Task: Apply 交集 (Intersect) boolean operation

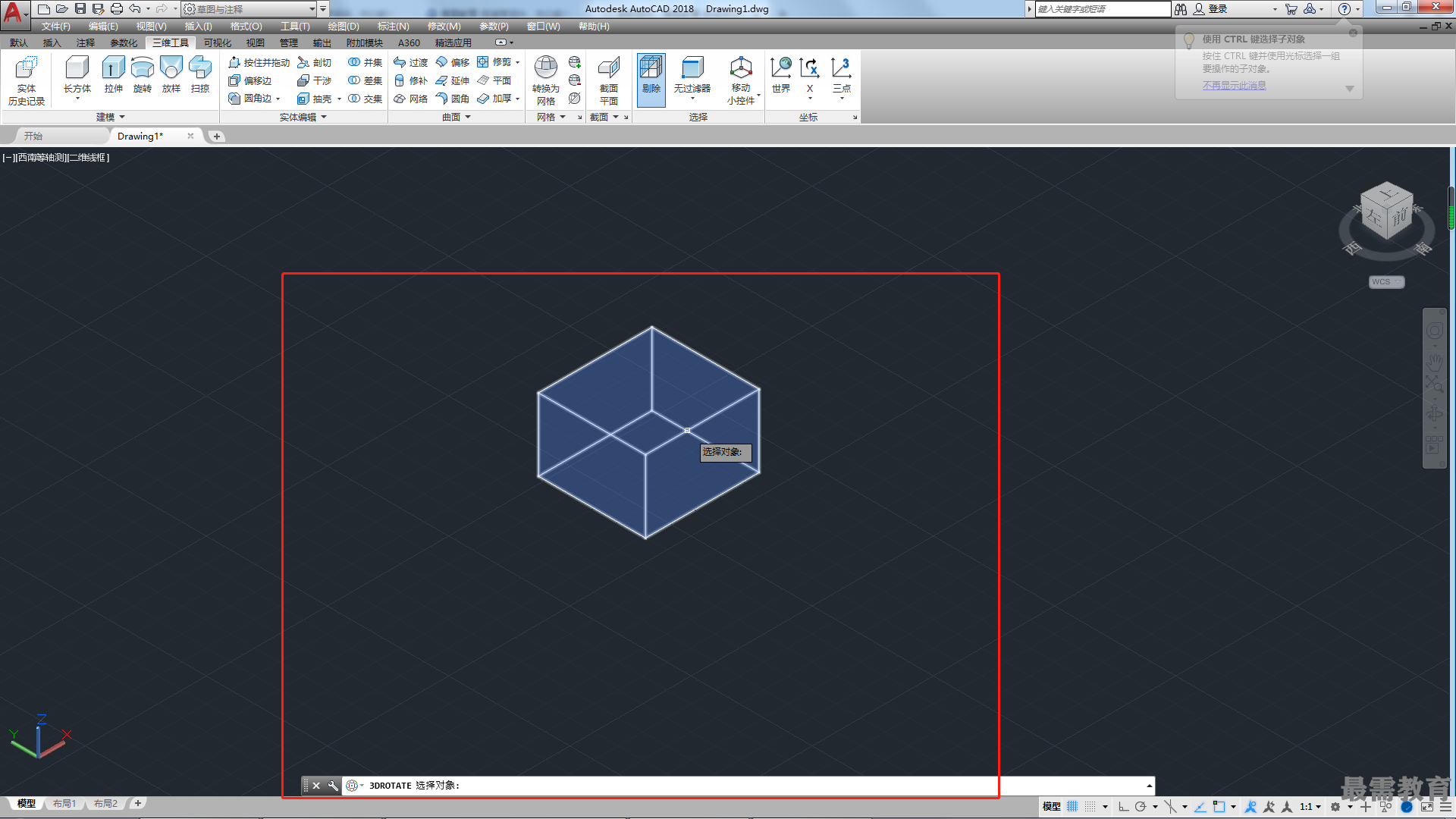Action: pyautogui.click(x=365, y=99)
